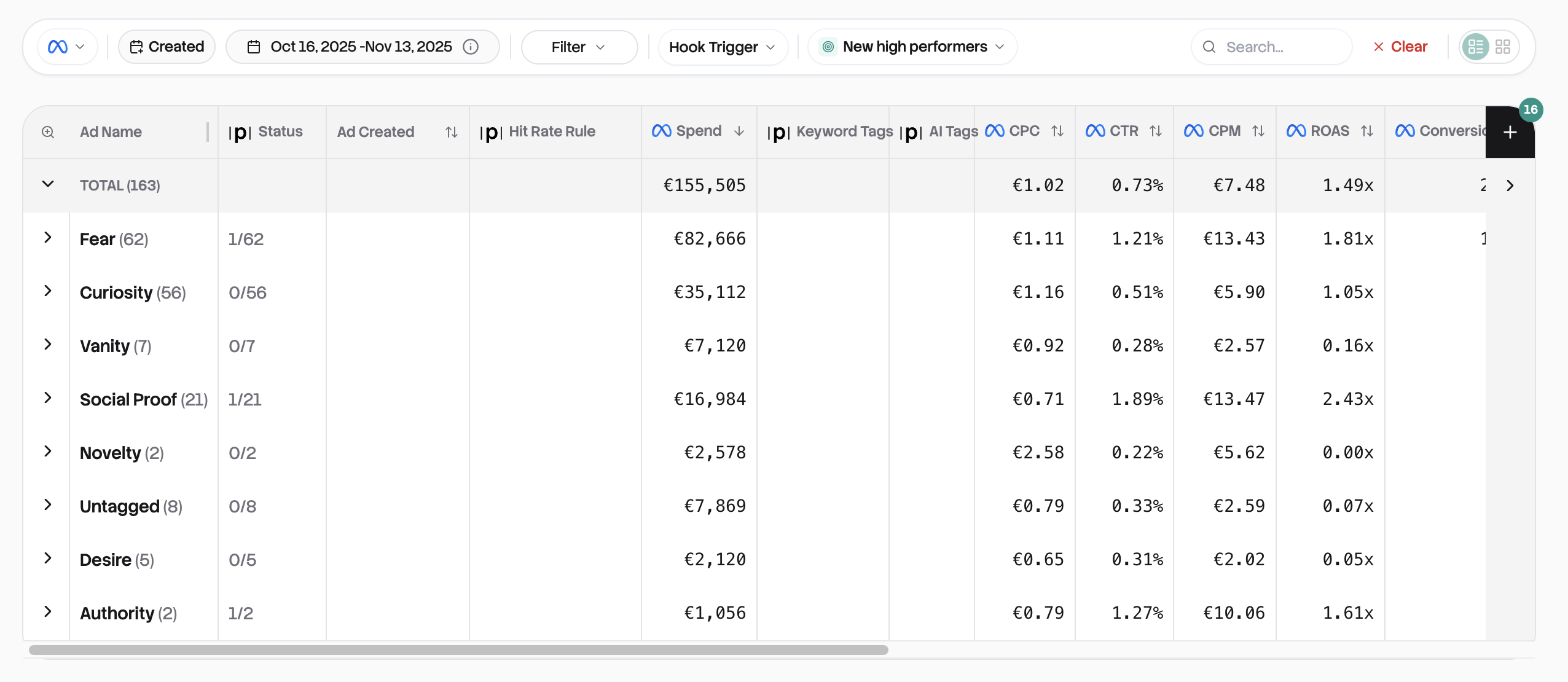
Task: Click the Clear filters link
Action: click(1400, 47)
